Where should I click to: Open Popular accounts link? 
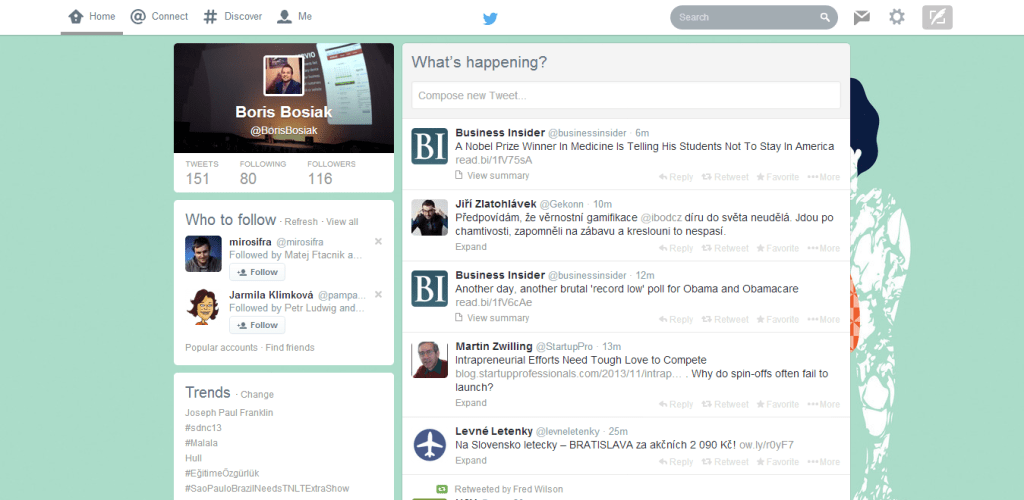[221, 348]
